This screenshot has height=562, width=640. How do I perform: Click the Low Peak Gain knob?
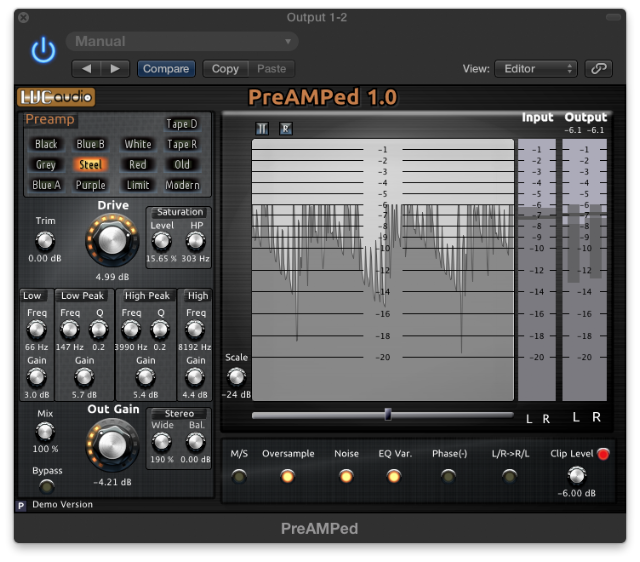84,377
